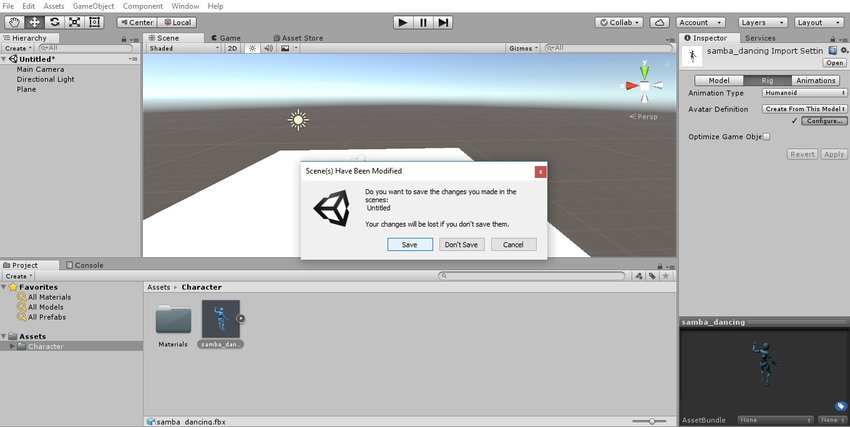The width and height of the screenshot is (850, 427).
Task: Open the cloud services icon
Action: tap(659, 22)
